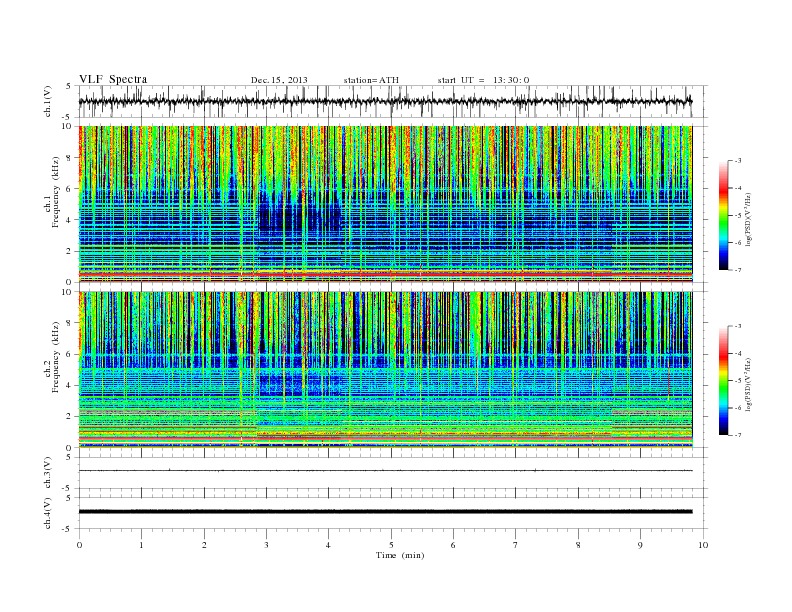Click the time axis tick label 9
Screen dimensions: 792x612
[x=640, y=545]
